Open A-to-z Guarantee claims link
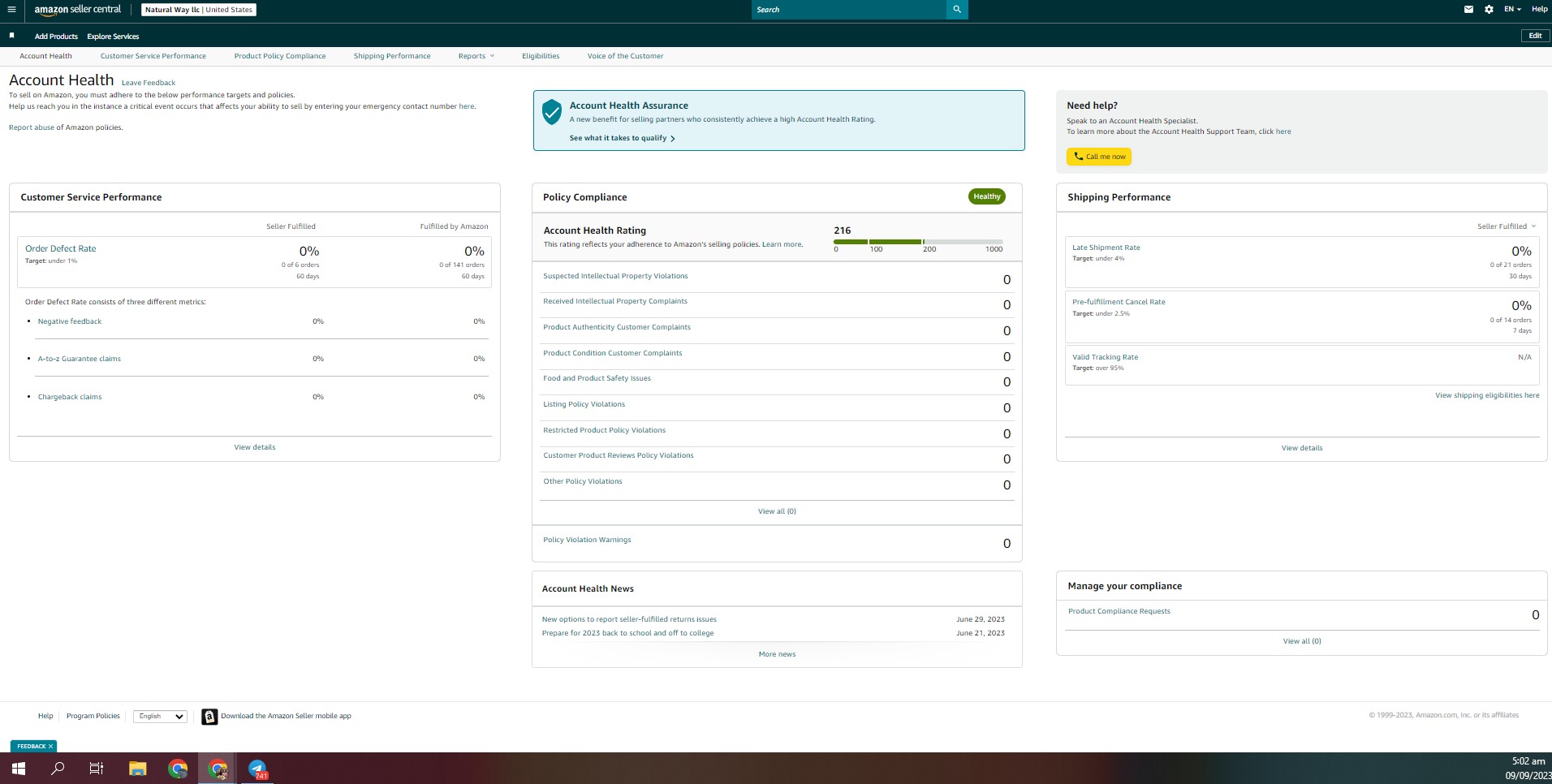The height and width of the screenshot is (784, 1552). pos(80,359)
